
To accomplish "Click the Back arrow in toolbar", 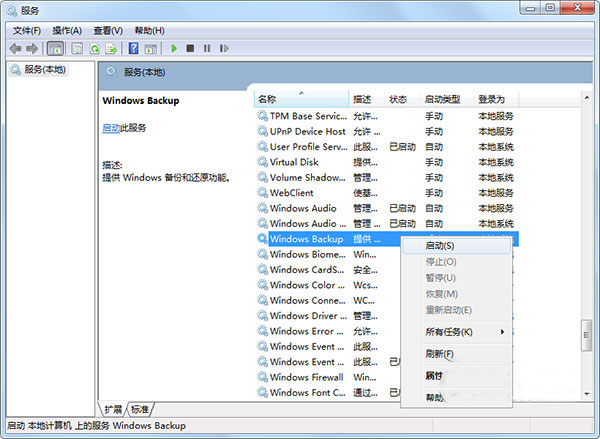I will tap(16, 48).
